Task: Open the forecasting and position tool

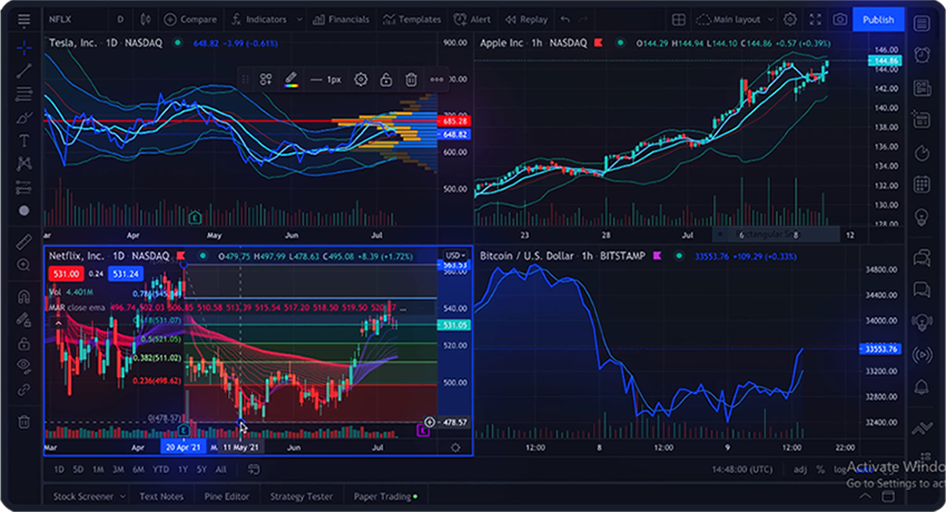Action: [x=24, y=188]
